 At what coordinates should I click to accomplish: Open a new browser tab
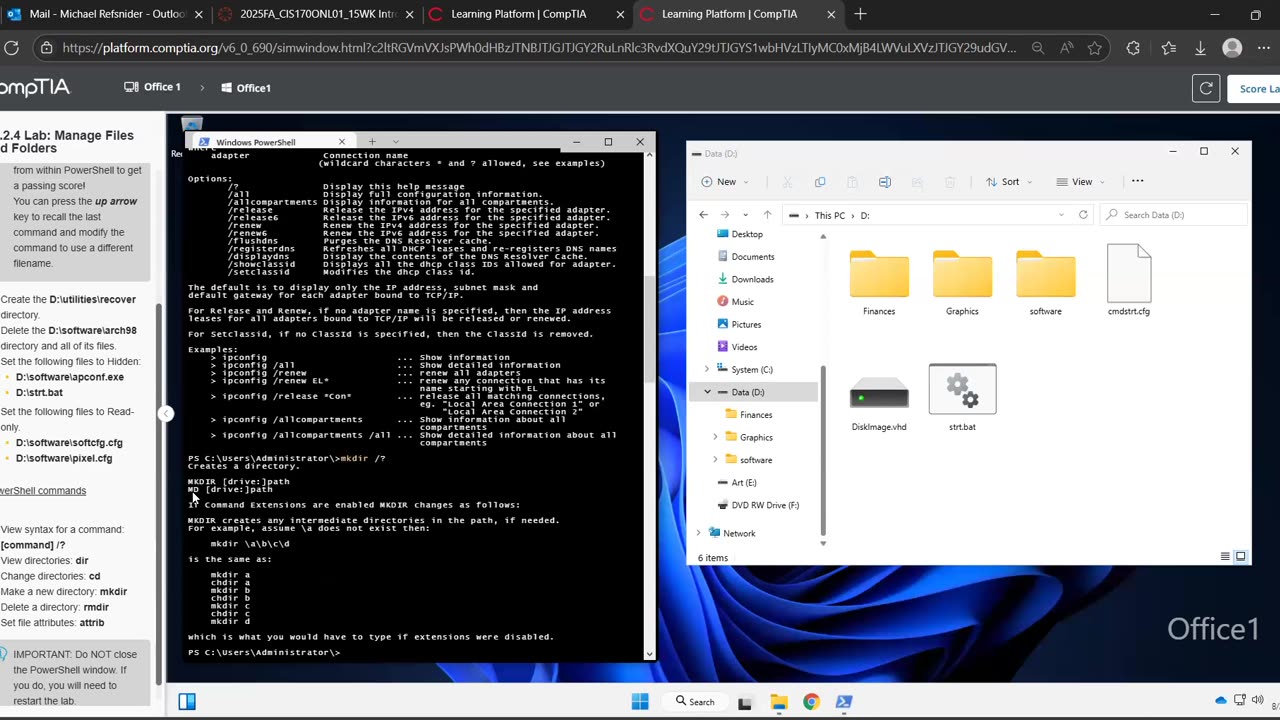tap(860, 14)
